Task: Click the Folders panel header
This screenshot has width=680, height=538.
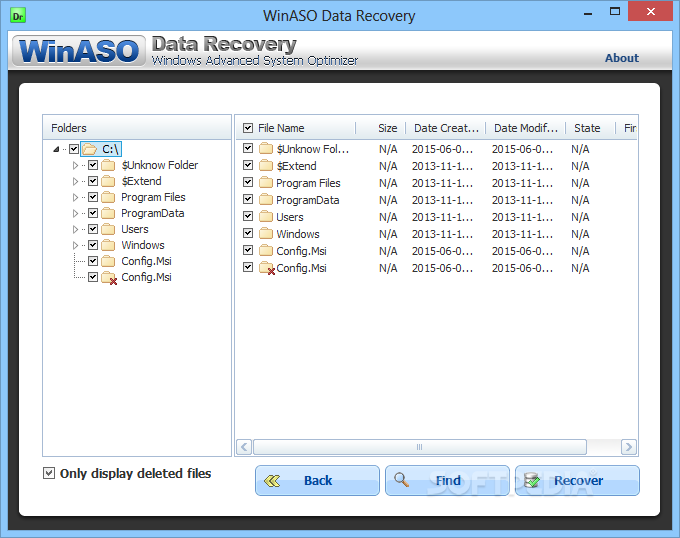Action: pyautogui.click(x=137, y=128)
